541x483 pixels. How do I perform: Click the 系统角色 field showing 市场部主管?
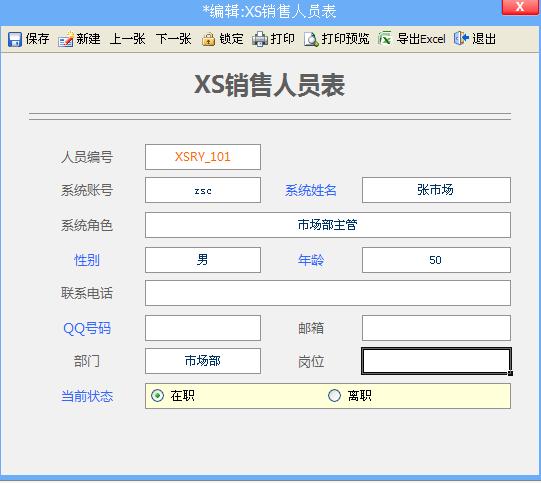(x=328, y=225)
